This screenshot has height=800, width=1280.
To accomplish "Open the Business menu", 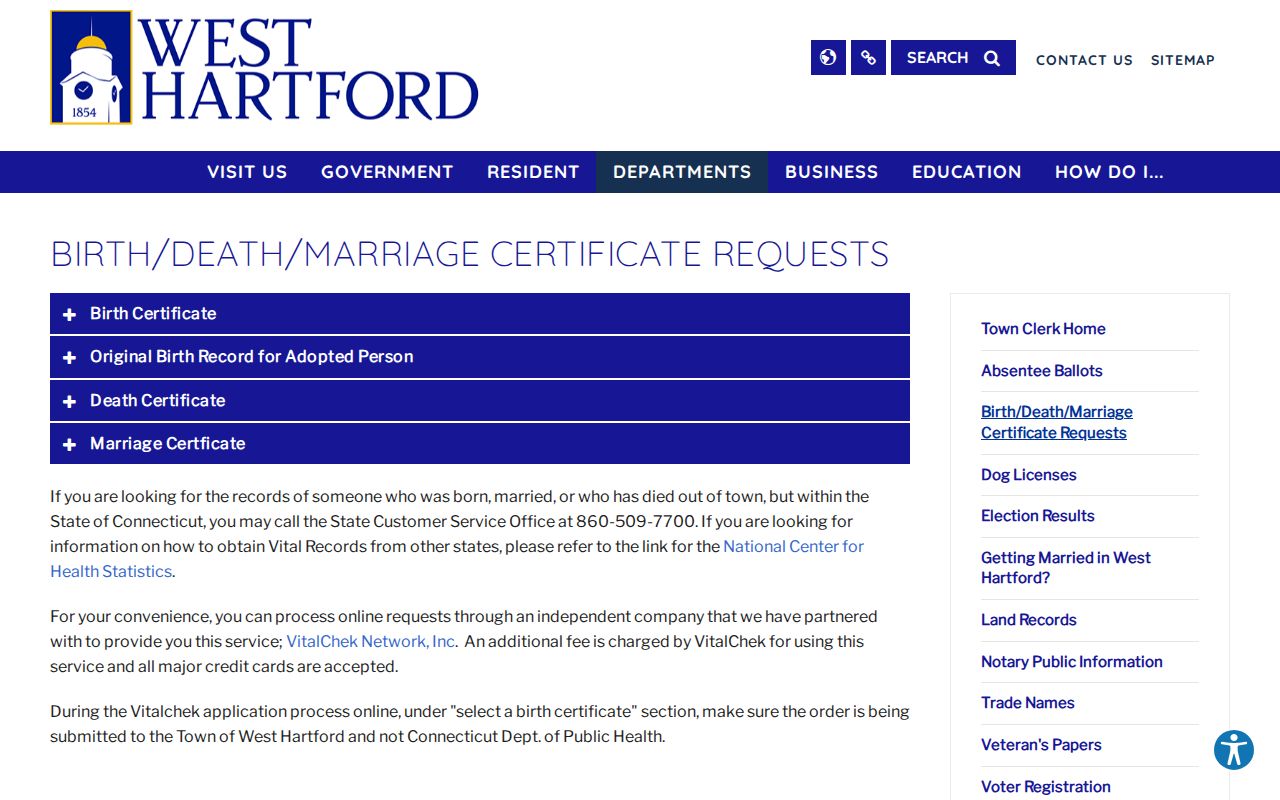I will [831, 172].
